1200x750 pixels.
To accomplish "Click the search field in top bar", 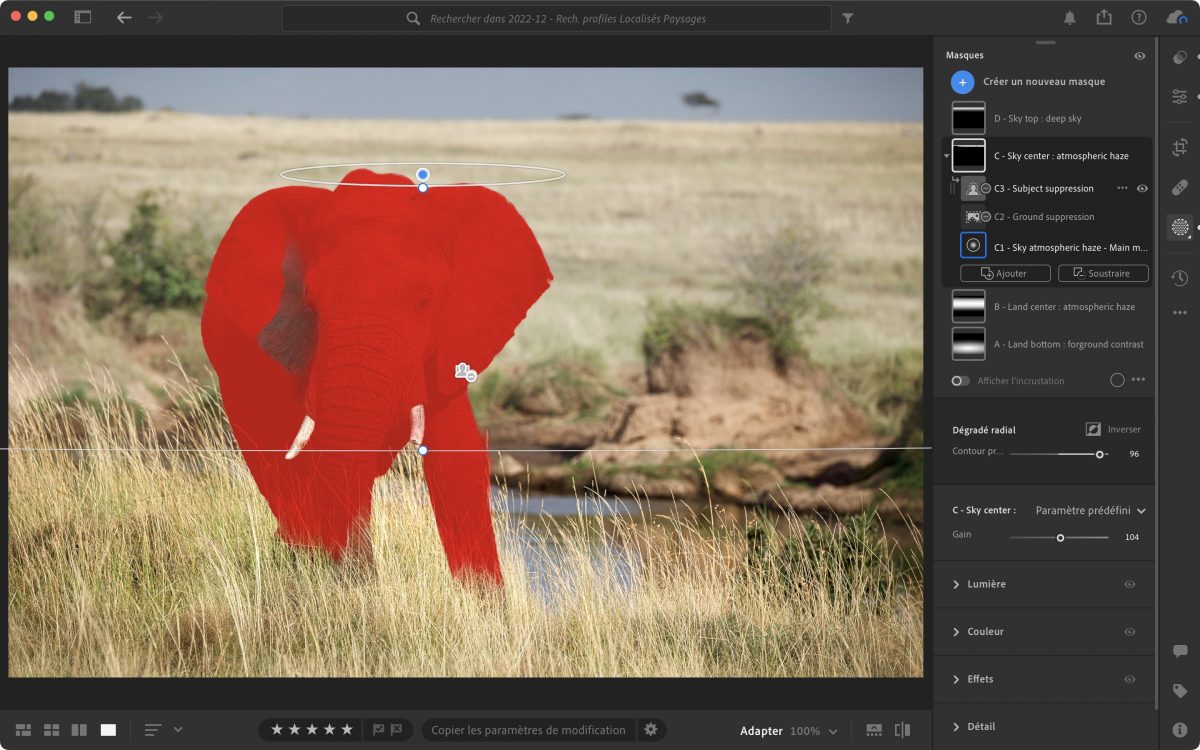I will pyautogui.click(x=555, y=18).
